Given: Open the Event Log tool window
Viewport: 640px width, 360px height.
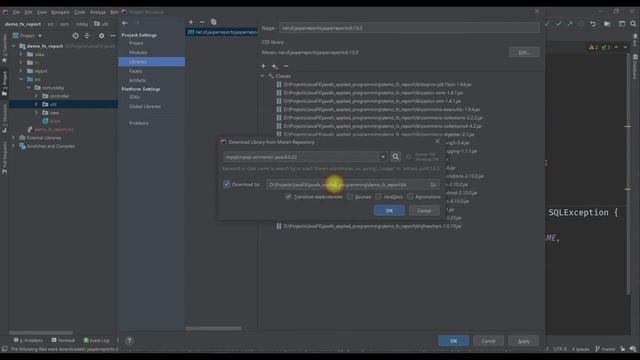Looking at the screenshot, I should 96,340.
